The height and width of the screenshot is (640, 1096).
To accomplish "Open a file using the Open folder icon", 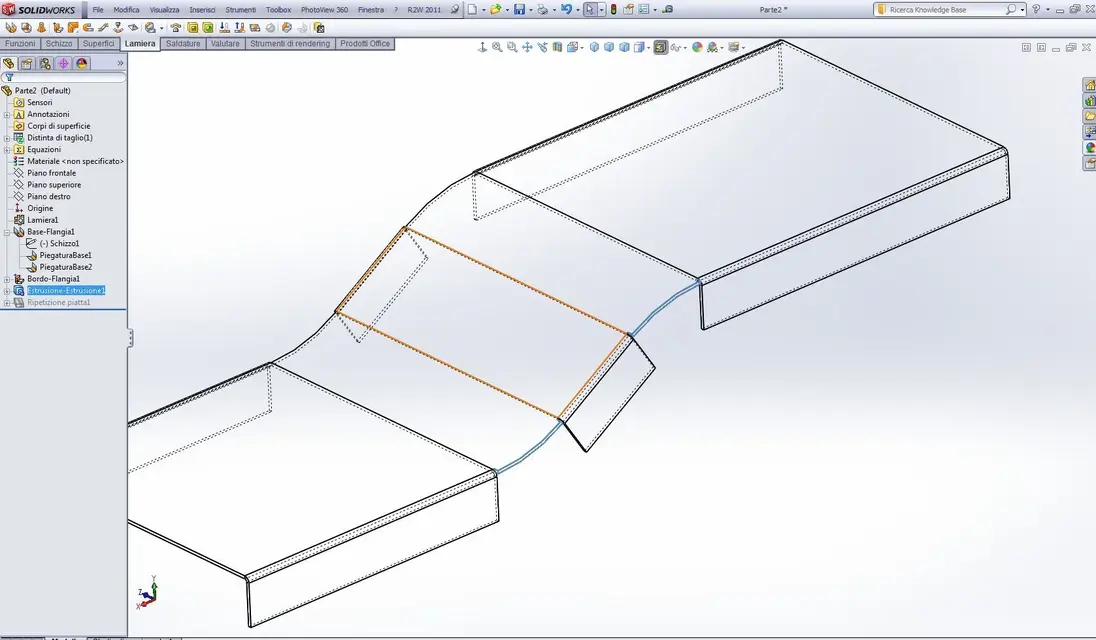I will [x=496, y=9].
